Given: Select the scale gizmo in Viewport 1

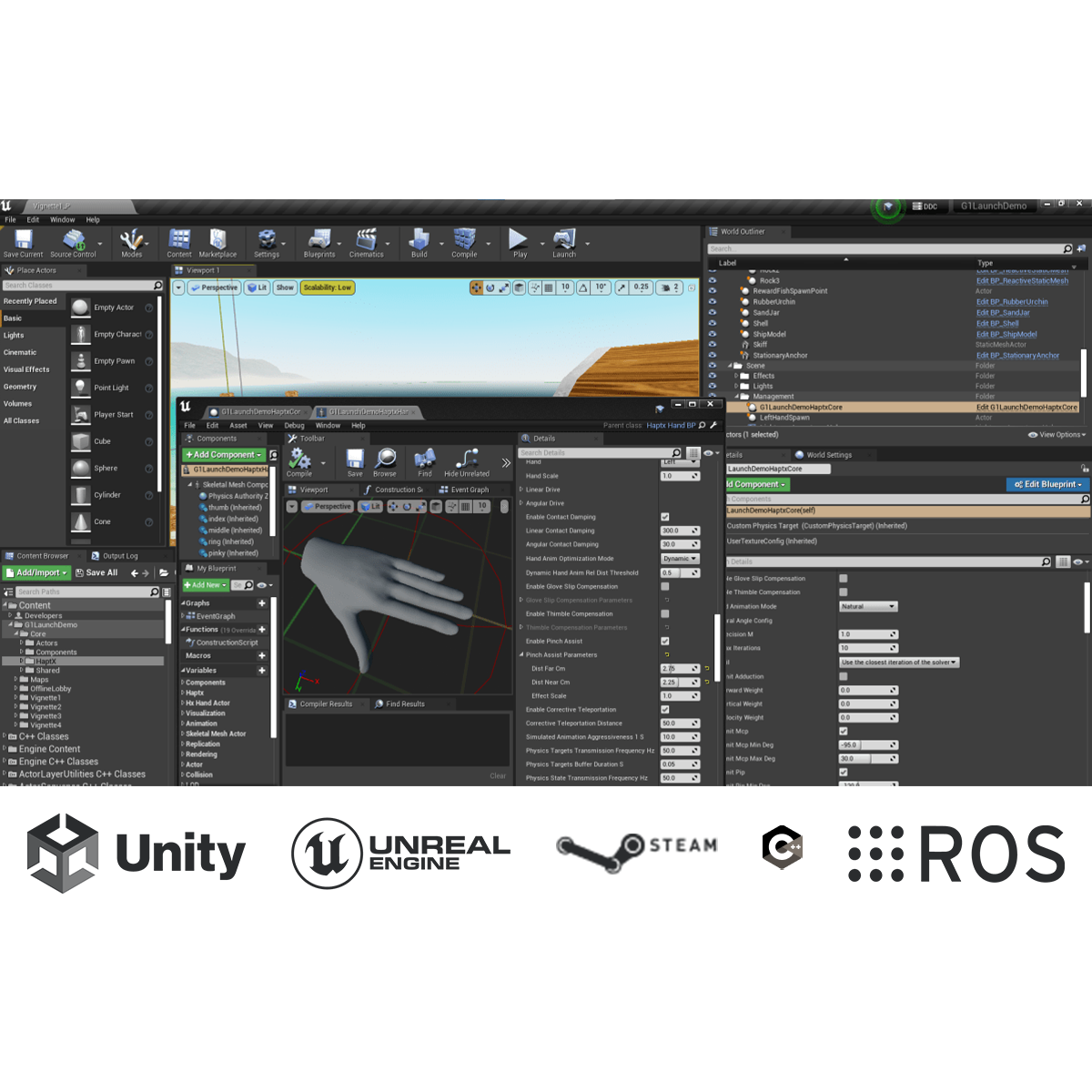Looking at the screenshot, I should pyautogui.click(x=503, y=288).
